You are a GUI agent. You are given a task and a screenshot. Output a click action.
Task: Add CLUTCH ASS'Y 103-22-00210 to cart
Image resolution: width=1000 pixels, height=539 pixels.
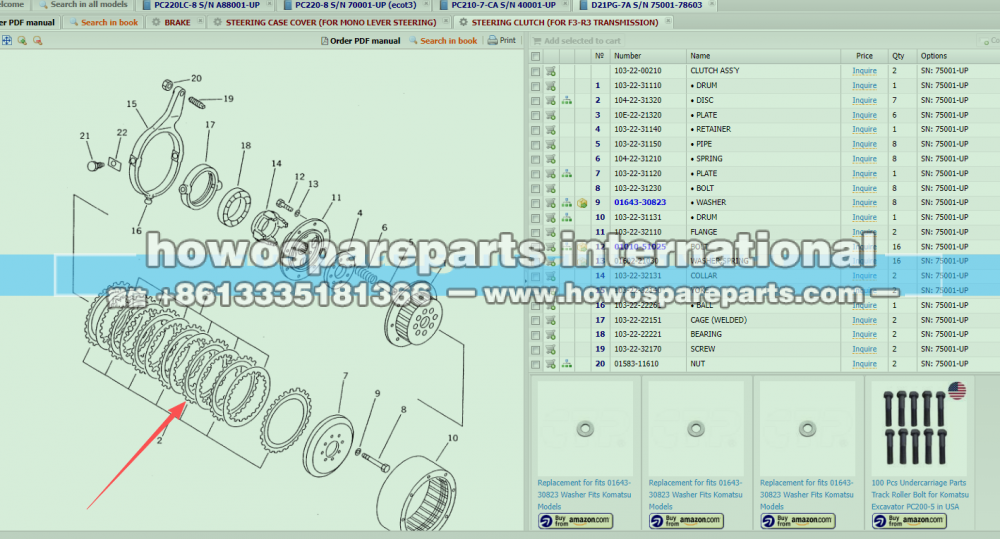click(550, 71)
